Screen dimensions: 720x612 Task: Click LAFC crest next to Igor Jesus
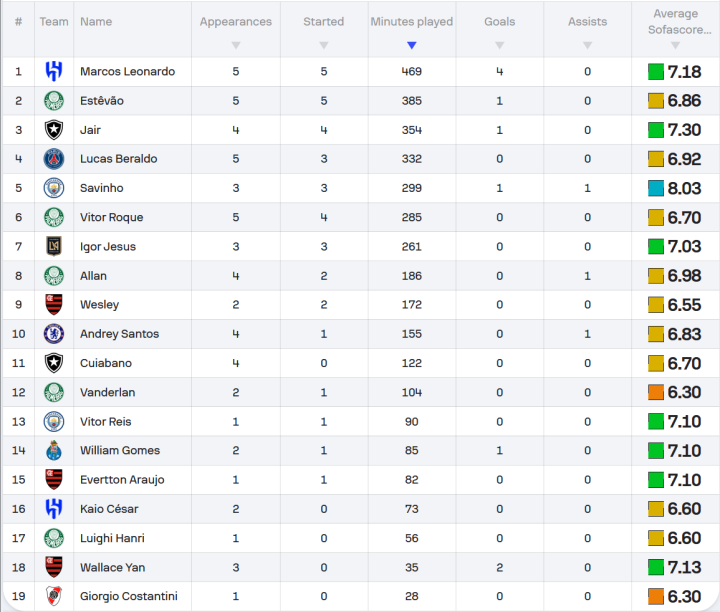click(53, 247)
